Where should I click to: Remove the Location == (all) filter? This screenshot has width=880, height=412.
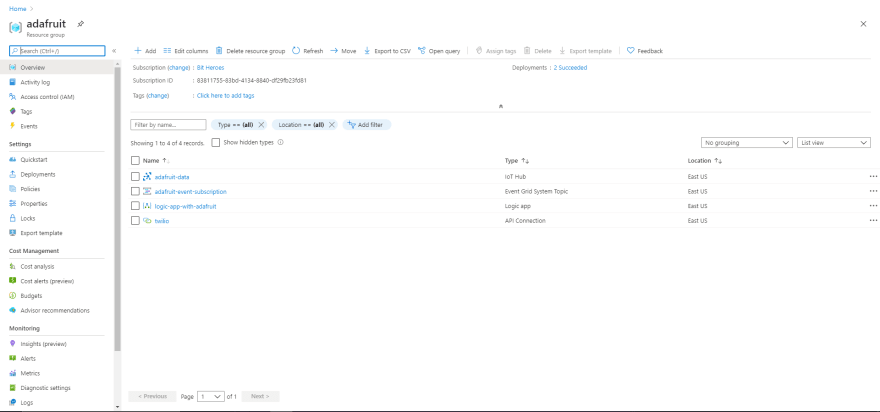pos(332,125)
